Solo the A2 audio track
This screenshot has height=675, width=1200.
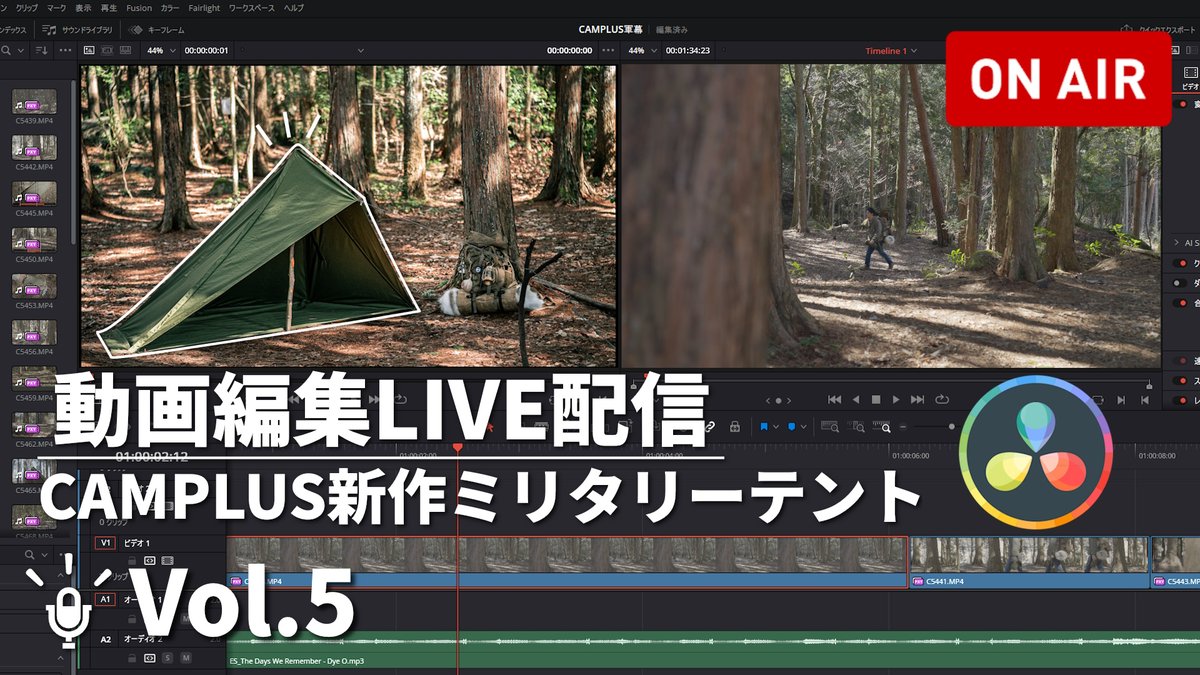pyautogui.click(x=167, y=658)
